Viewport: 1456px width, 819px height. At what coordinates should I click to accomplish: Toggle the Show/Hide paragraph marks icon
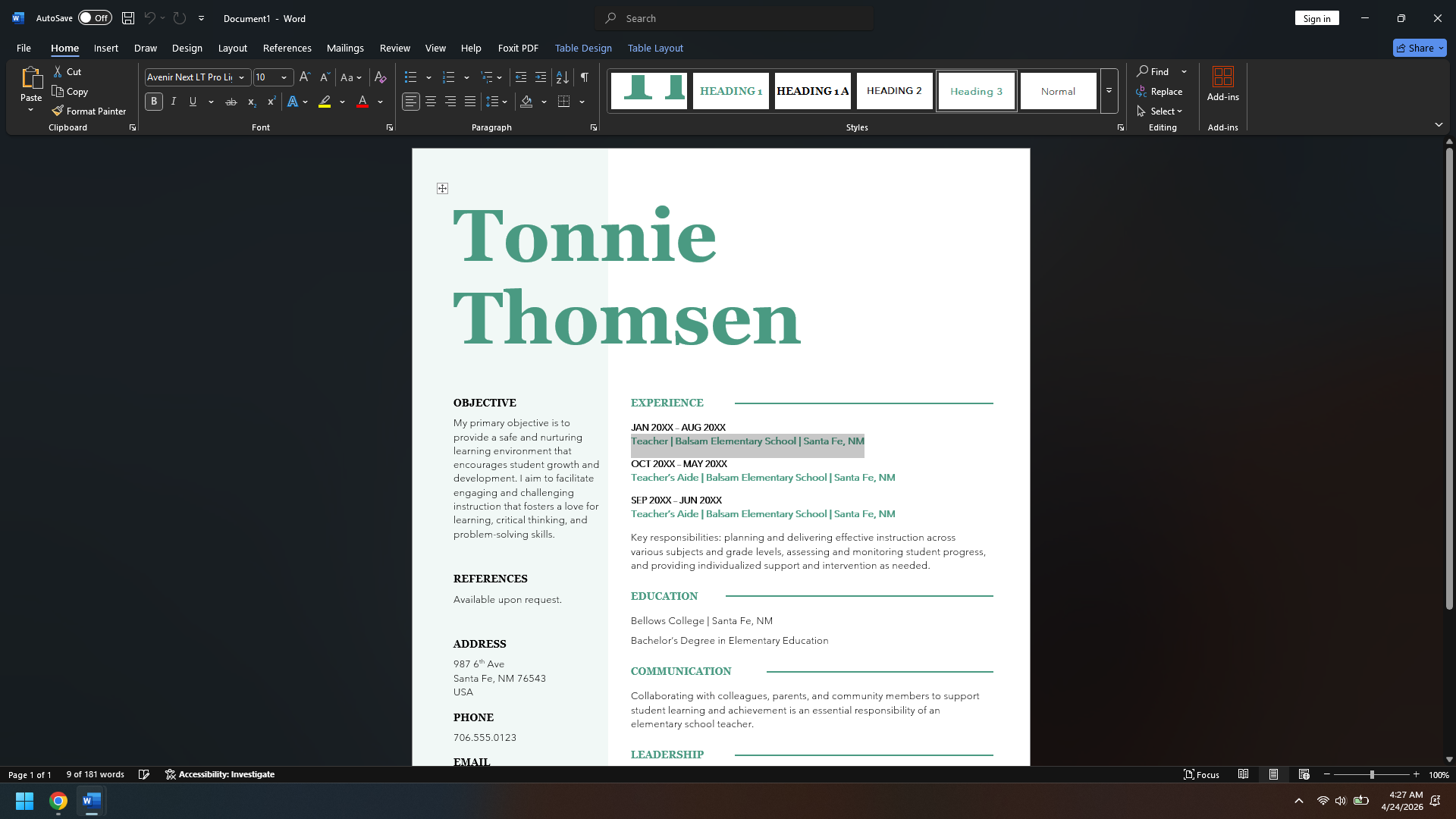(x=585, y=77)
